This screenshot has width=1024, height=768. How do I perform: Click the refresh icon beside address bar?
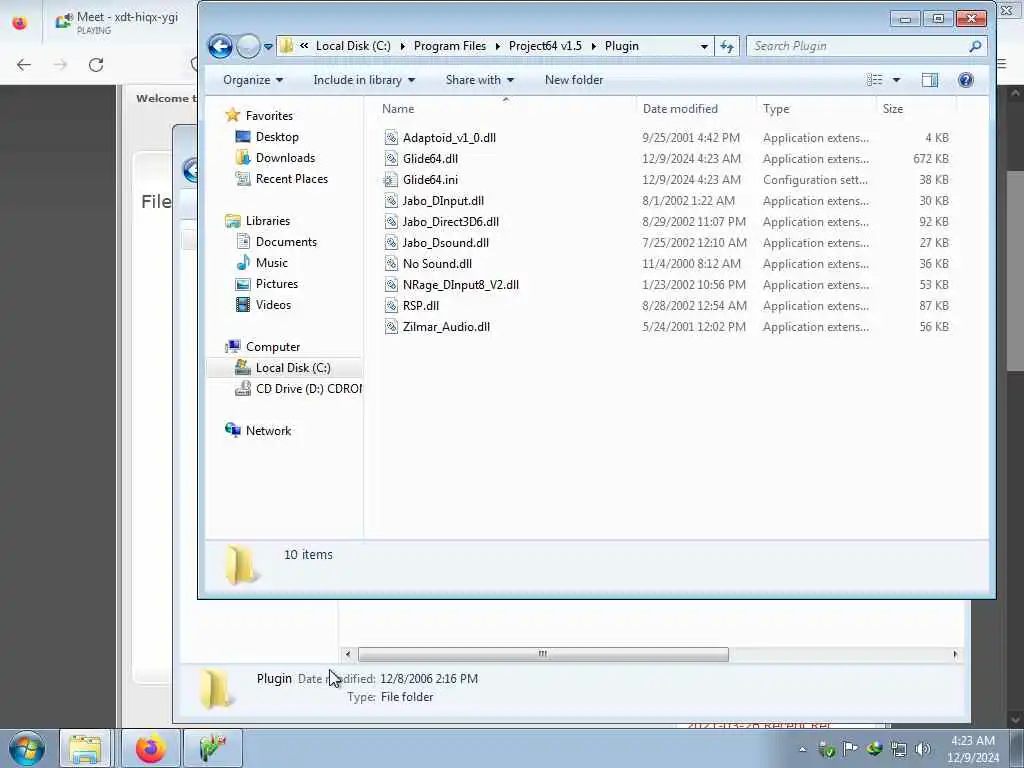(727, 46)
